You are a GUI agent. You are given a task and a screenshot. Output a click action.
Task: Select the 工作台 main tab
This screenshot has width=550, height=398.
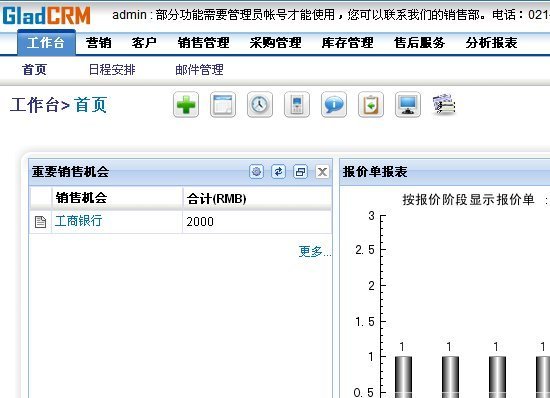(x=46, y=43)
